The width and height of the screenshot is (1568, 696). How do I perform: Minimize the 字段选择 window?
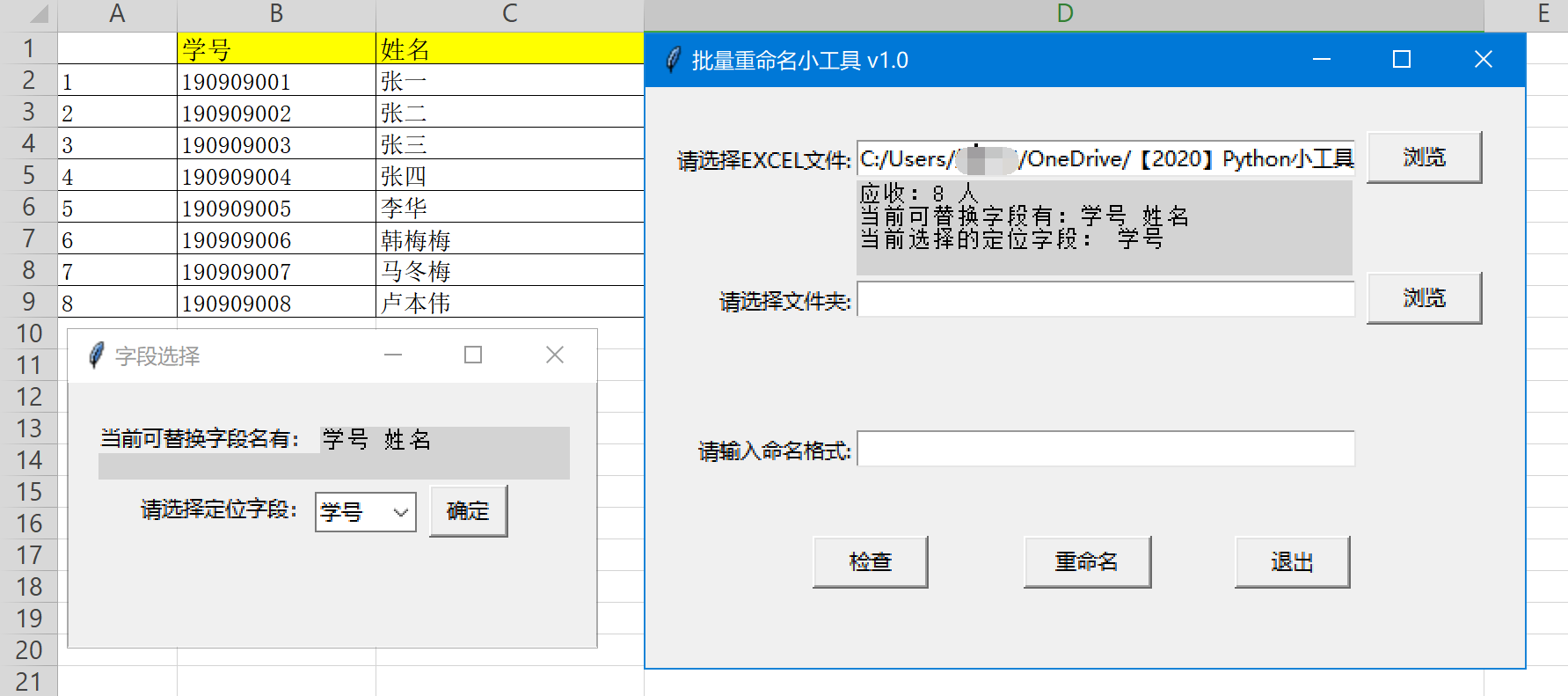tap(392, 355)
